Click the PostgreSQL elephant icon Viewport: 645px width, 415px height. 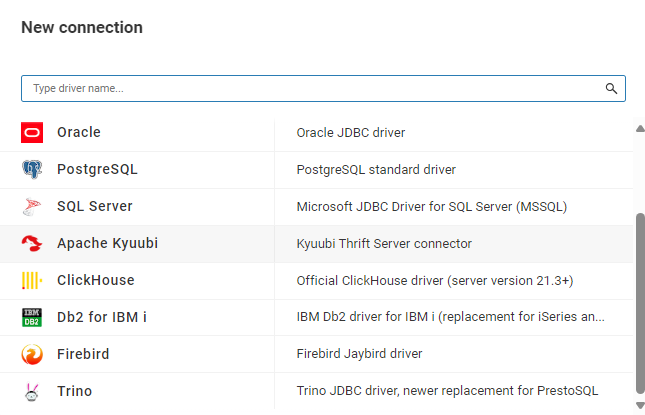coord(32,170)
